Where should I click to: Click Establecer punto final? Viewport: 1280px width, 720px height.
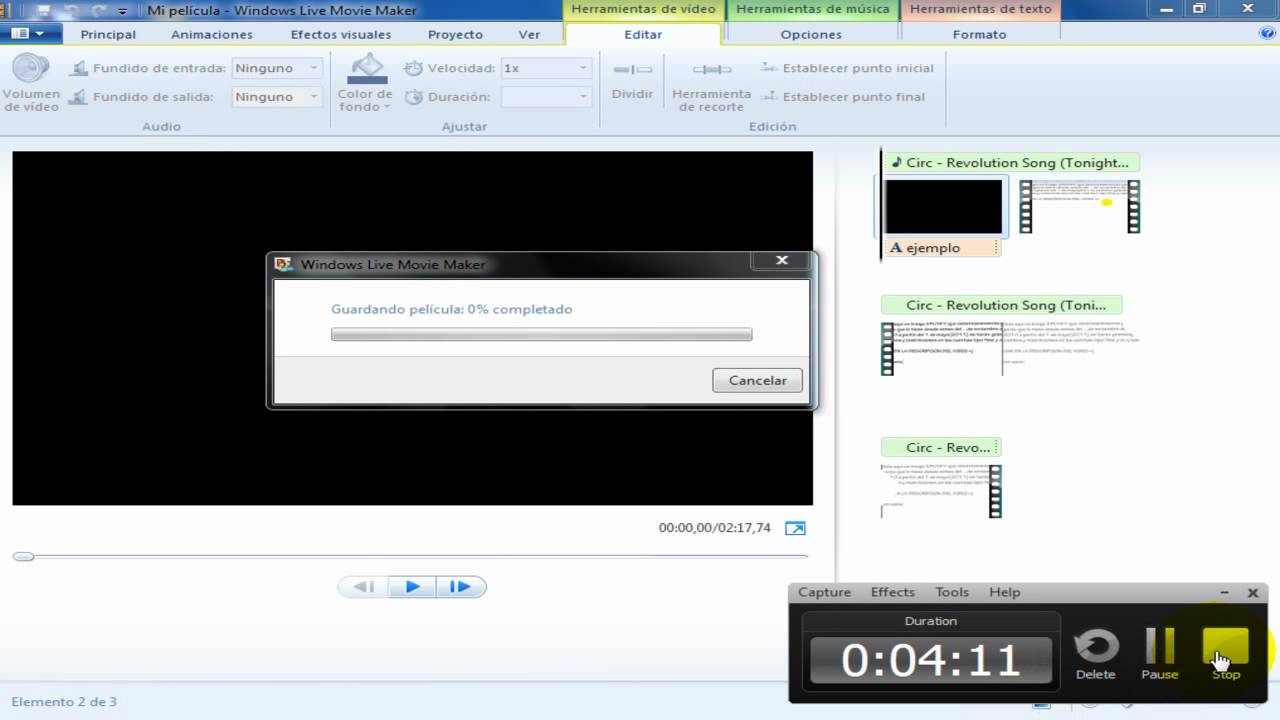point(843,97)
